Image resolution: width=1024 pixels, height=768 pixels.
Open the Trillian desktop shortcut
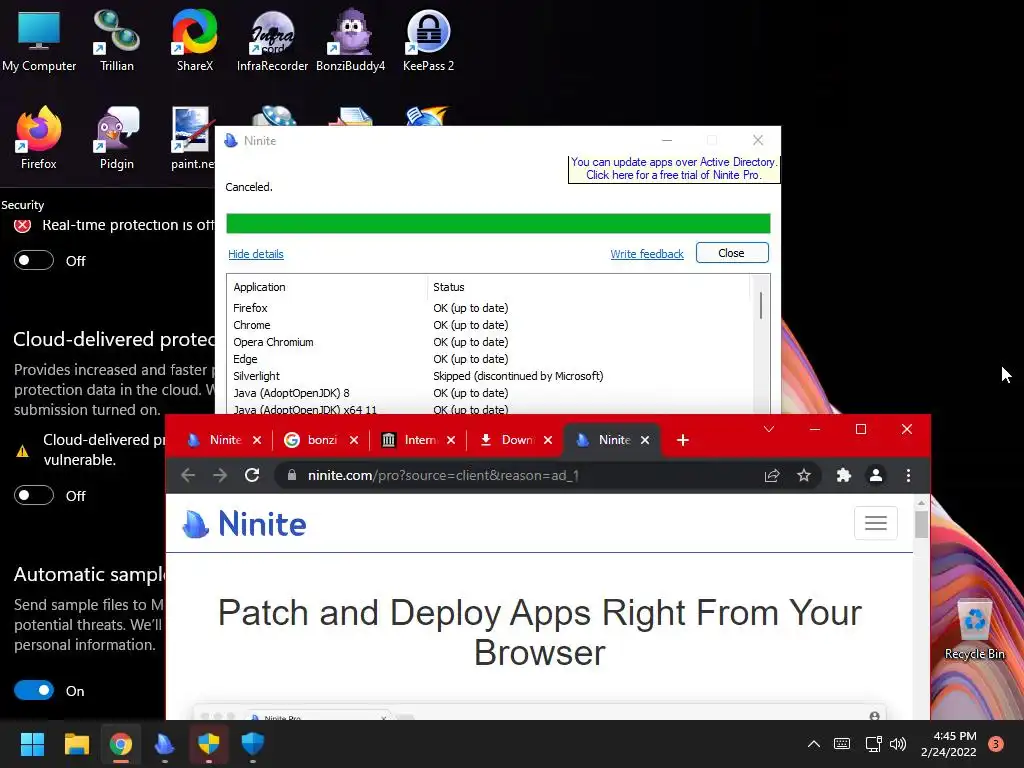pyautogui.click(x=116, y=40)
